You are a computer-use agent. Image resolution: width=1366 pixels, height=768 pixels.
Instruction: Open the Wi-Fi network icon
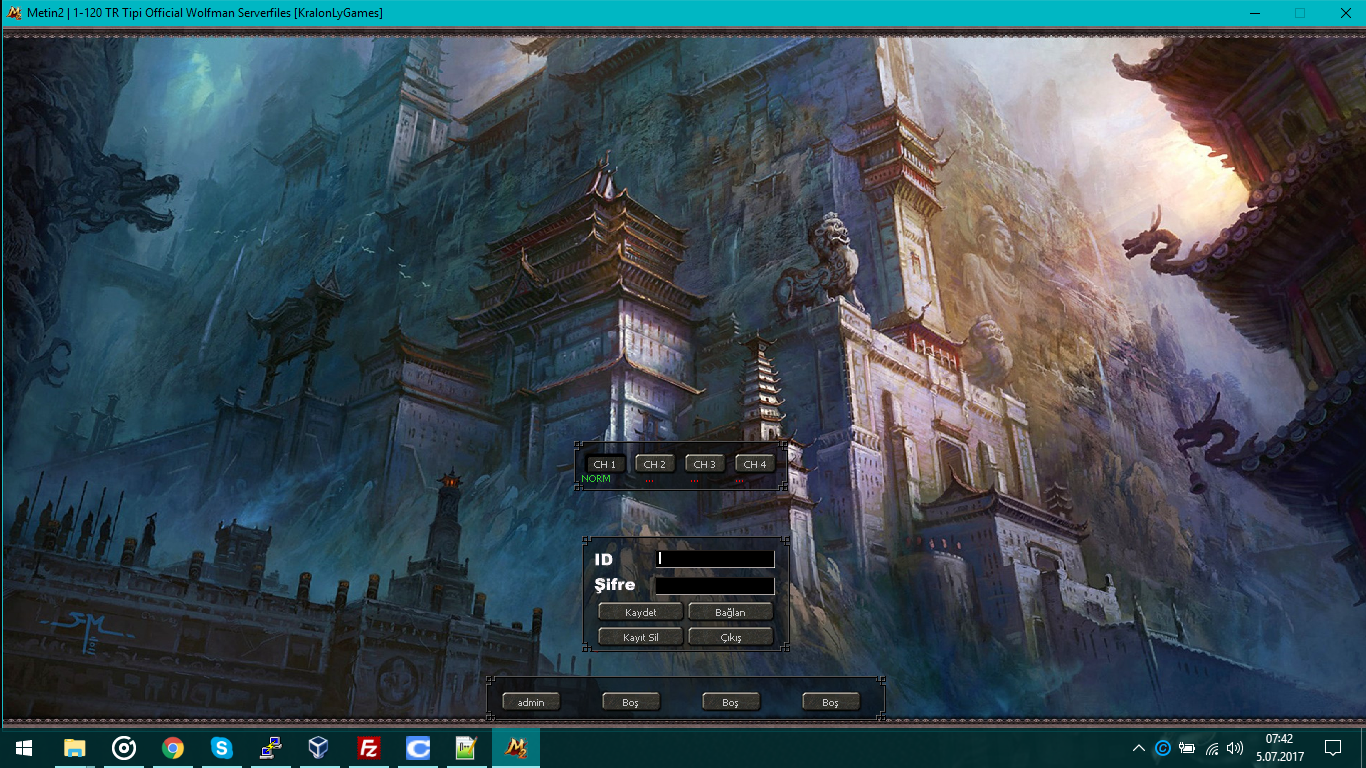(1212, 748)
